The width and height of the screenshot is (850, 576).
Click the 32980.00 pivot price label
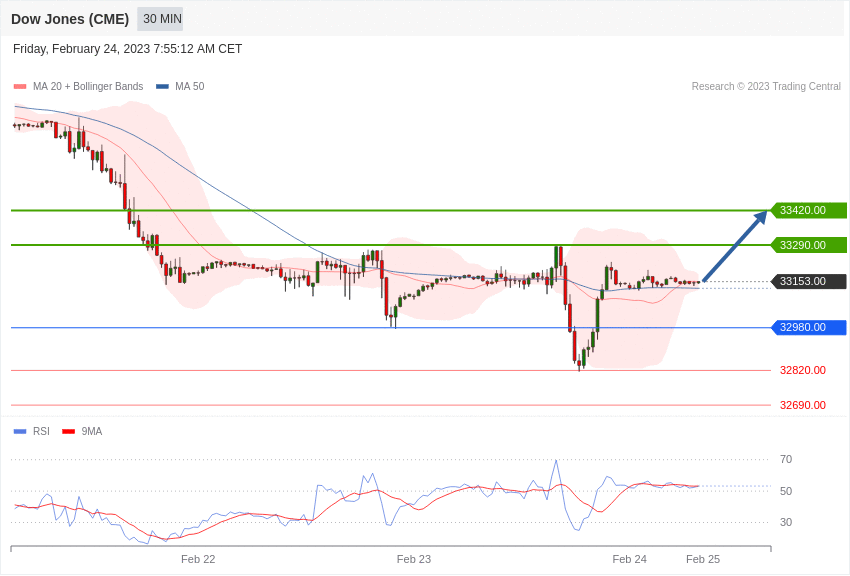(808, 327)
